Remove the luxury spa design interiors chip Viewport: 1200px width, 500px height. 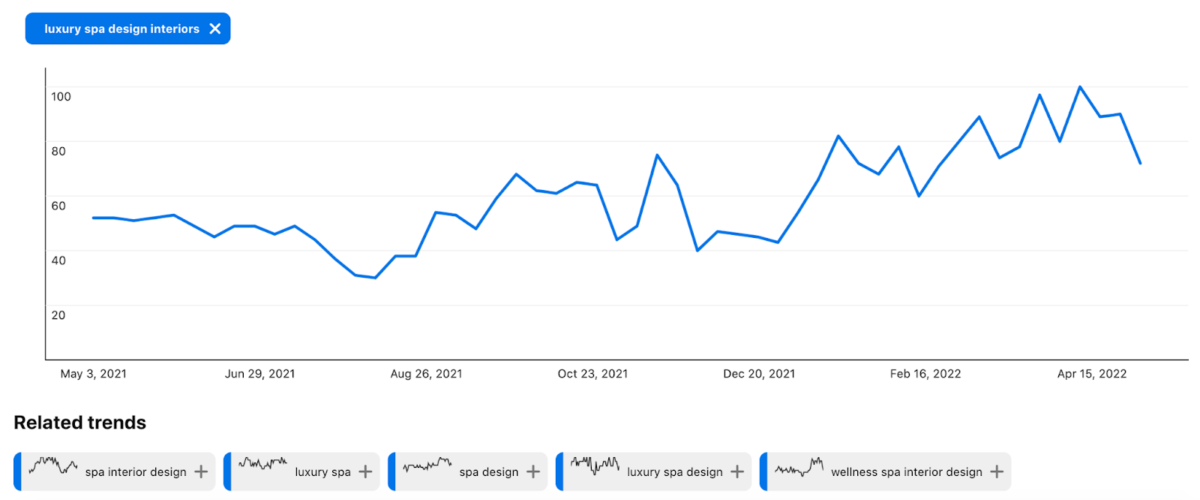pos(215,29)
